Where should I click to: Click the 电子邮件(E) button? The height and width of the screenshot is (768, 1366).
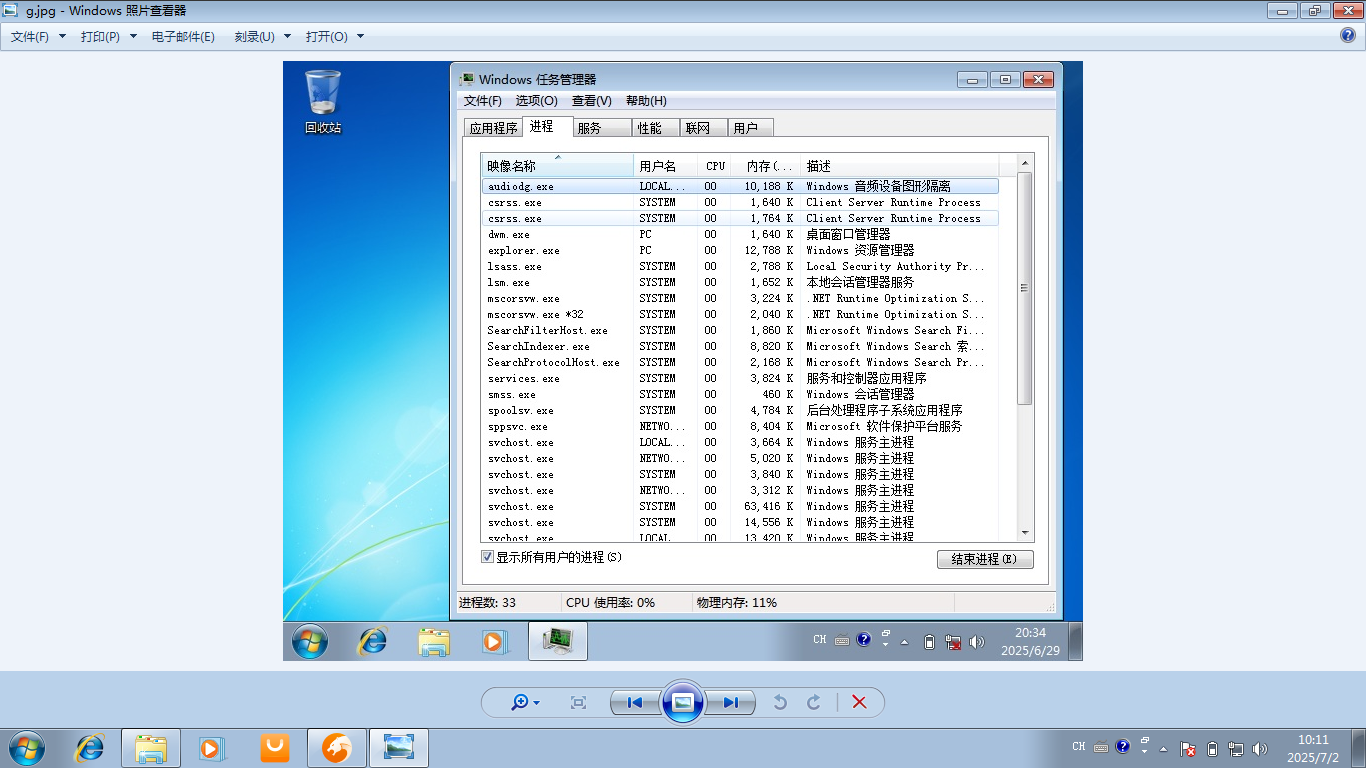click(183, 36)
